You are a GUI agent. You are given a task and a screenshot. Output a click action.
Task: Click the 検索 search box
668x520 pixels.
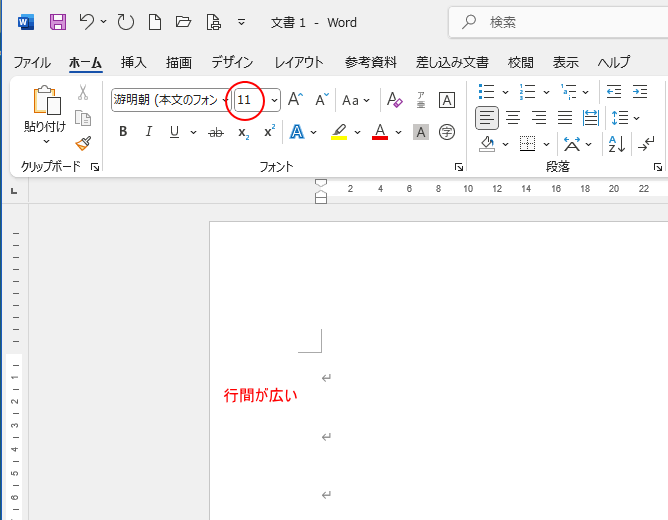coord(558,22)
